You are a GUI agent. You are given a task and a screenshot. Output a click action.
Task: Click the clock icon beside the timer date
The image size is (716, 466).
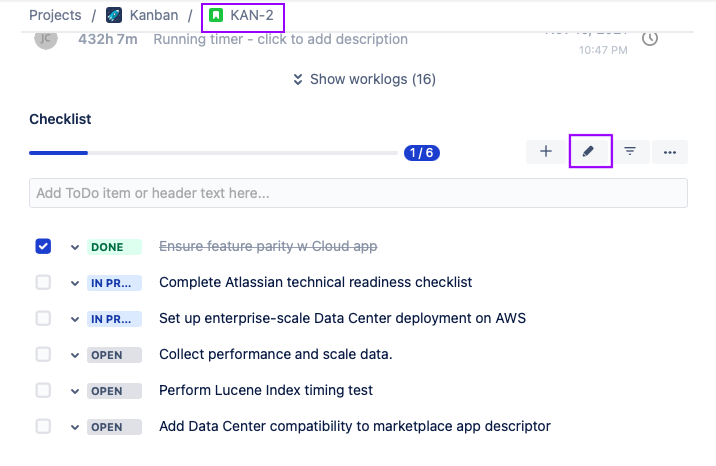pos(650,38)
